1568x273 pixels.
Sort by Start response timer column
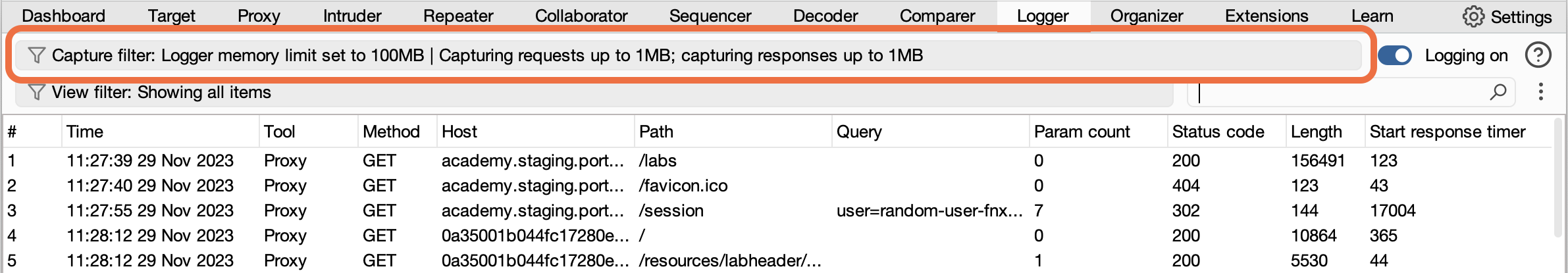[1447, 132]
